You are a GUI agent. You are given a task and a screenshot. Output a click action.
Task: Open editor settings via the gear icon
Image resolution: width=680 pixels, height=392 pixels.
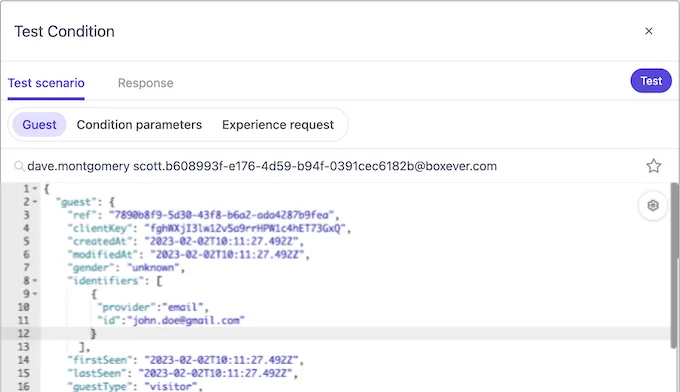[x=653, y=206]
